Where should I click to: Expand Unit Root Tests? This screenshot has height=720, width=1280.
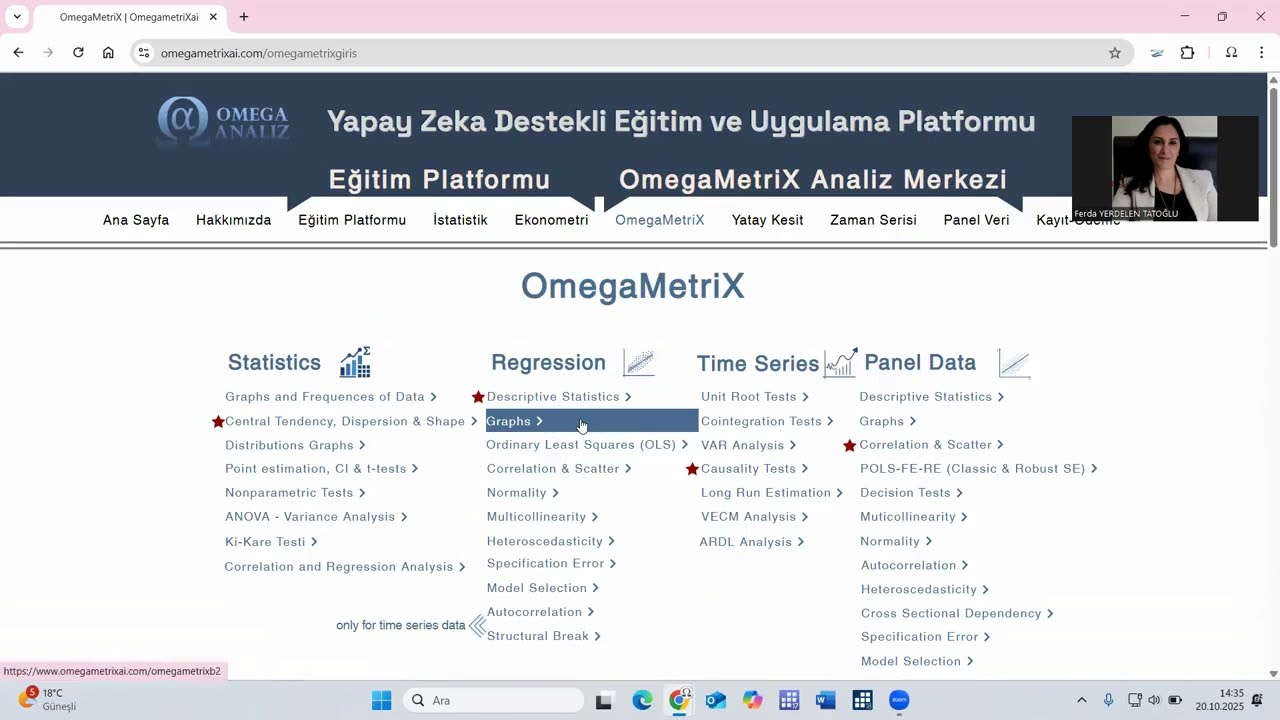tap(755, 397)
